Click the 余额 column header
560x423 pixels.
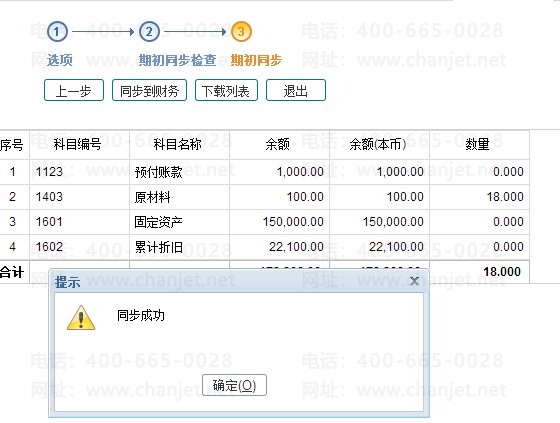click(x=278, y=144)
